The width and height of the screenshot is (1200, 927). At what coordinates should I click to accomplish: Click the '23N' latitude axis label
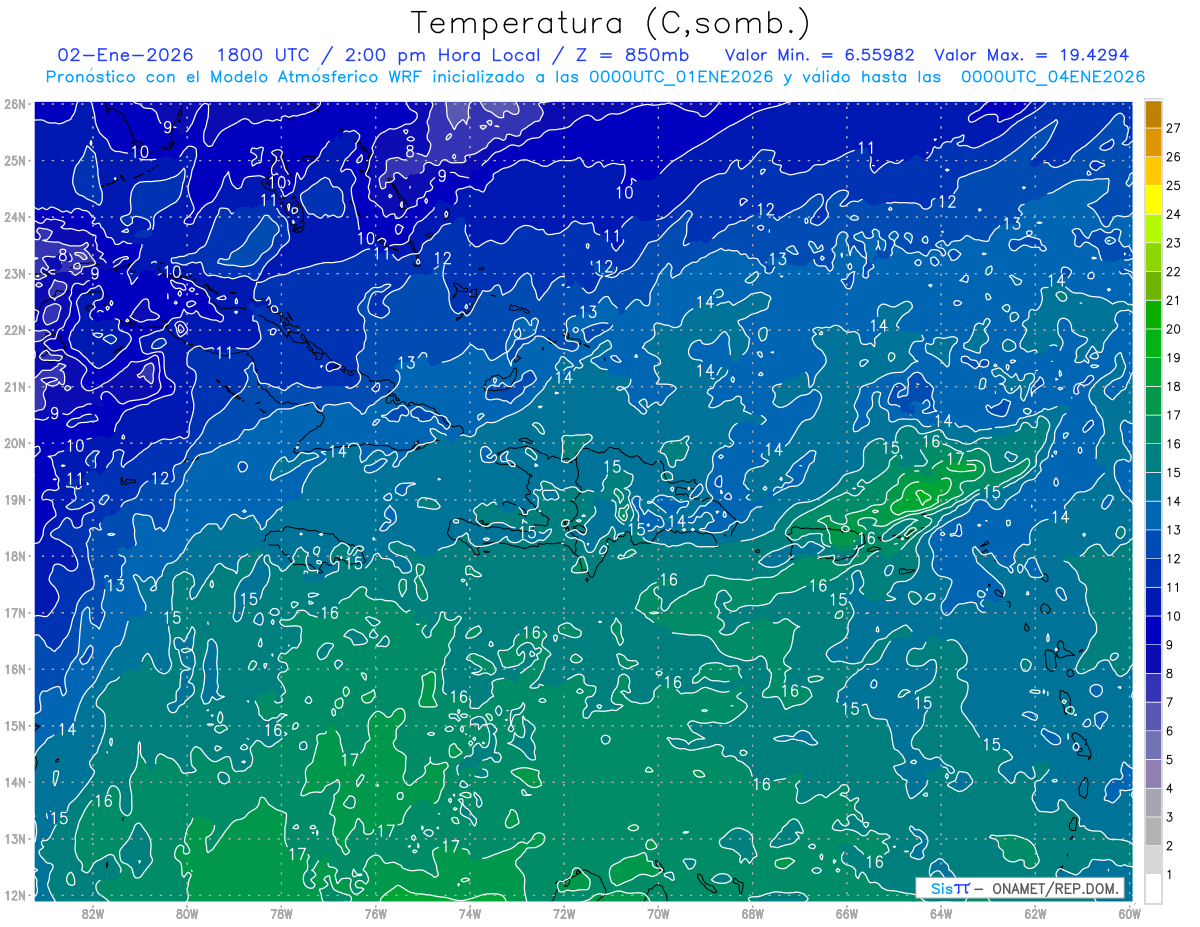pyautogui.click(x=15, y=273)
